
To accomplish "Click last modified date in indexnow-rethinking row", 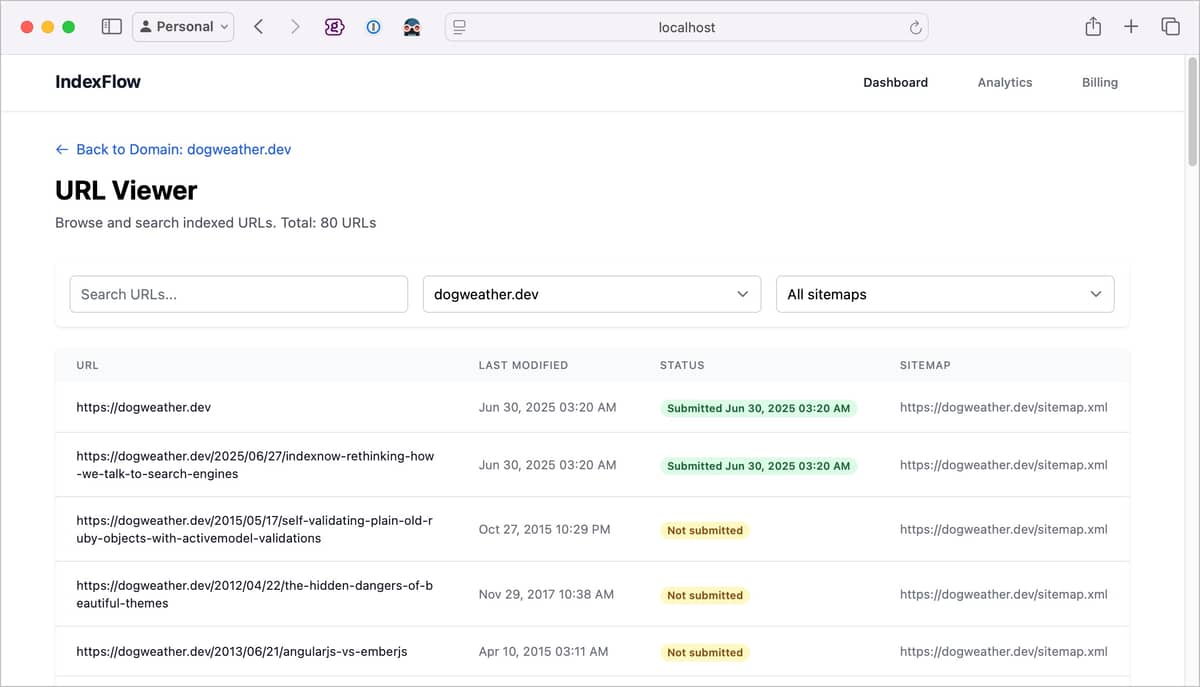I will point(547,465).
